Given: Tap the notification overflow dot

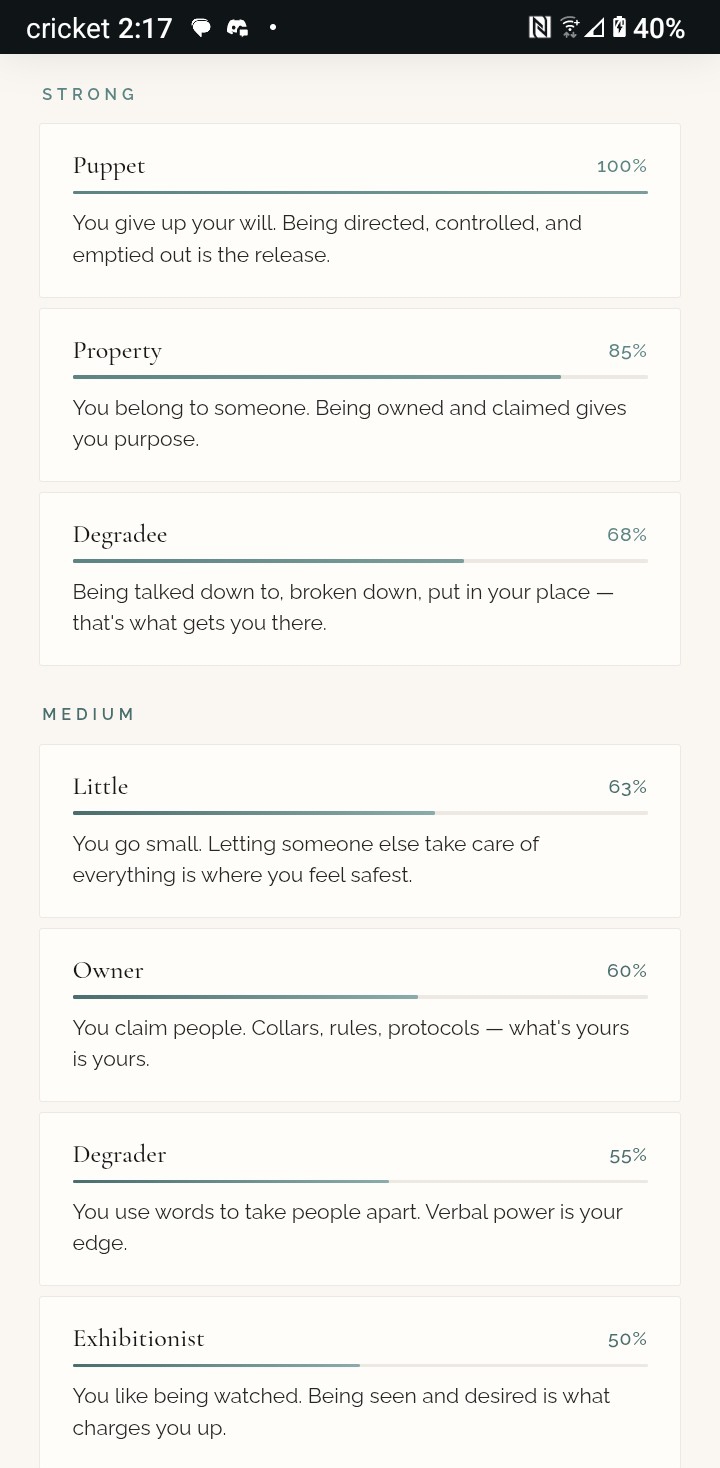Looking at the screenshot, I should (272, 28).
